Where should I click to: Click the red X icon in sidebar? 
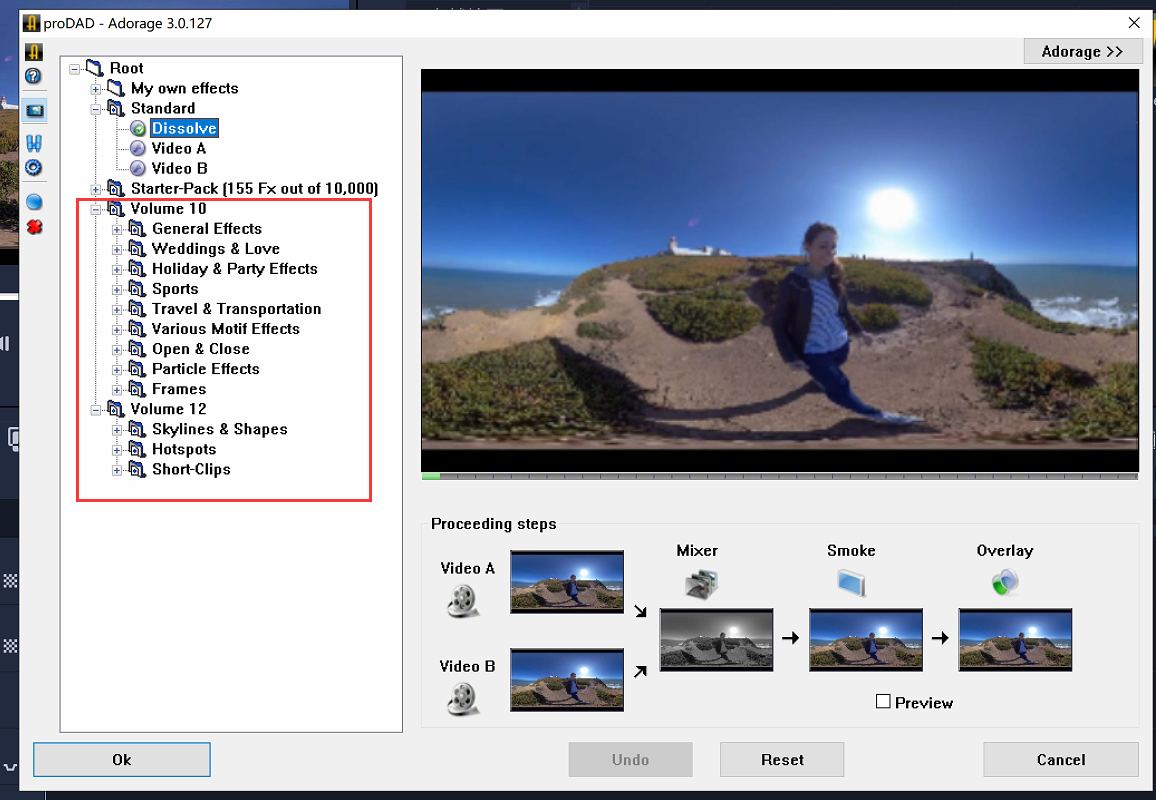click(34, 227)
